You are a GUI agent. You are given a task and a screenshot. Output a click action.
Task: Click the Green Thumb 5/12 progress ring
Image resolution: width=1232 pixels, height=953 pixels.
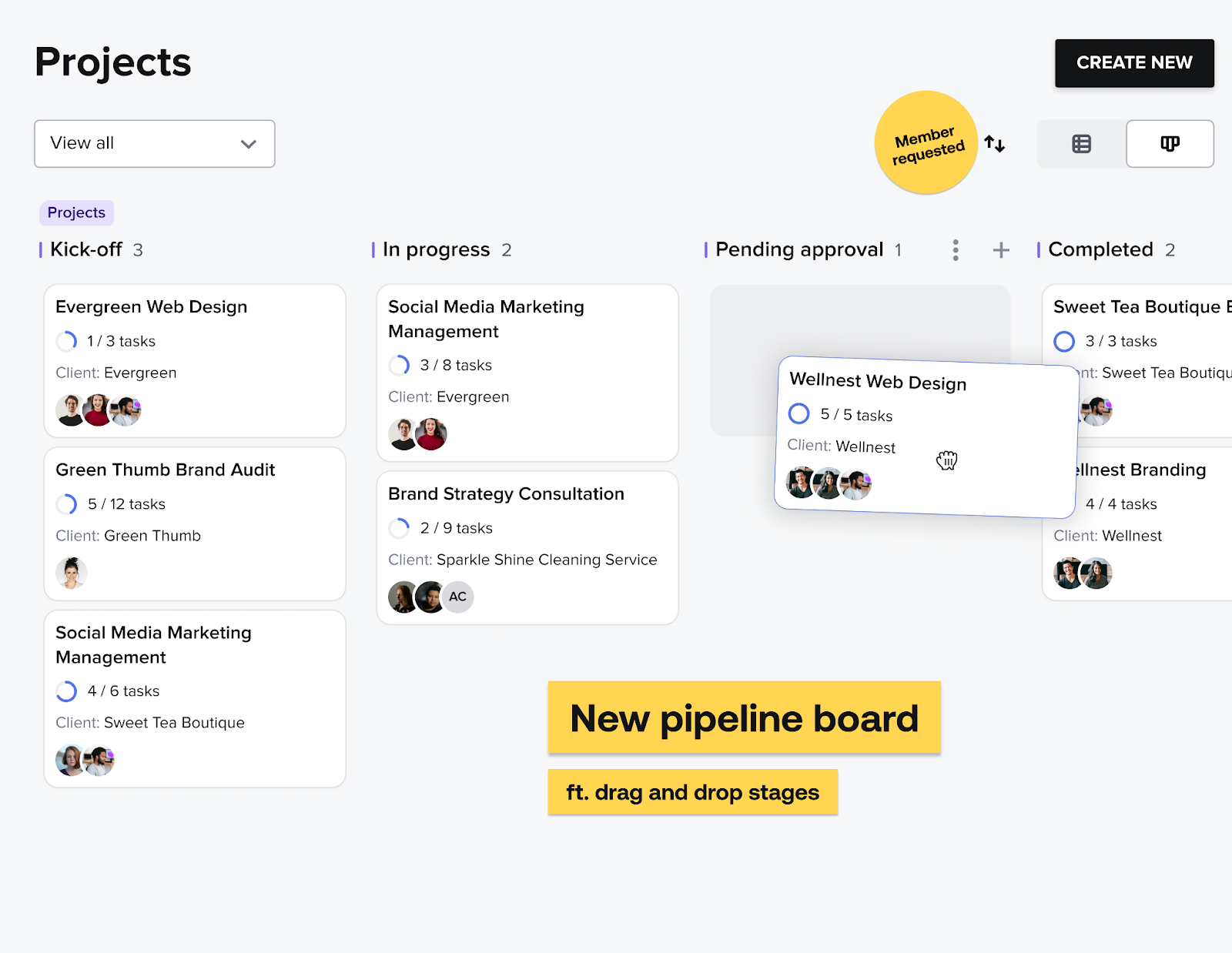point(67,504)
